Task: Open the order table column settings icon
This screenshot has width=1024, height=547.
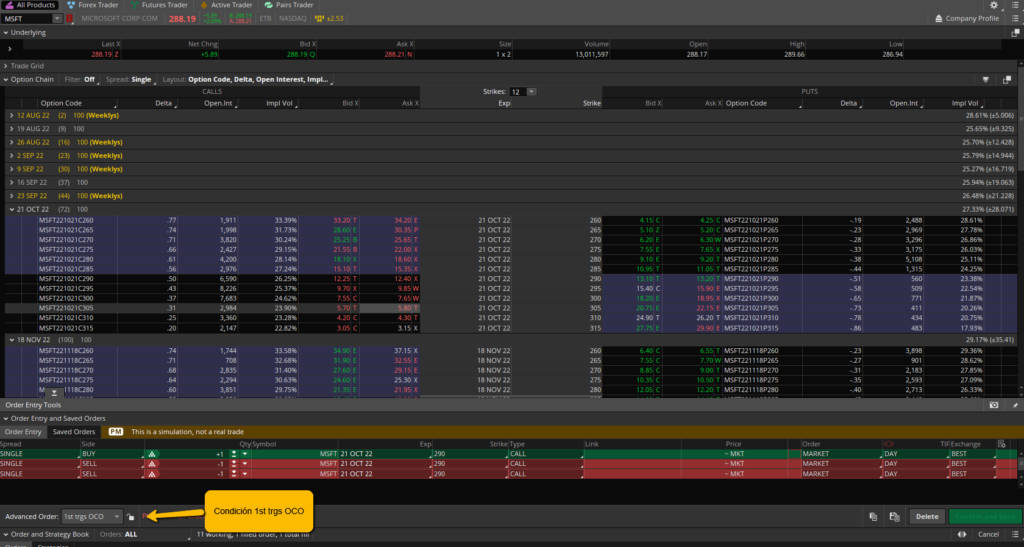Action: 1002,442
